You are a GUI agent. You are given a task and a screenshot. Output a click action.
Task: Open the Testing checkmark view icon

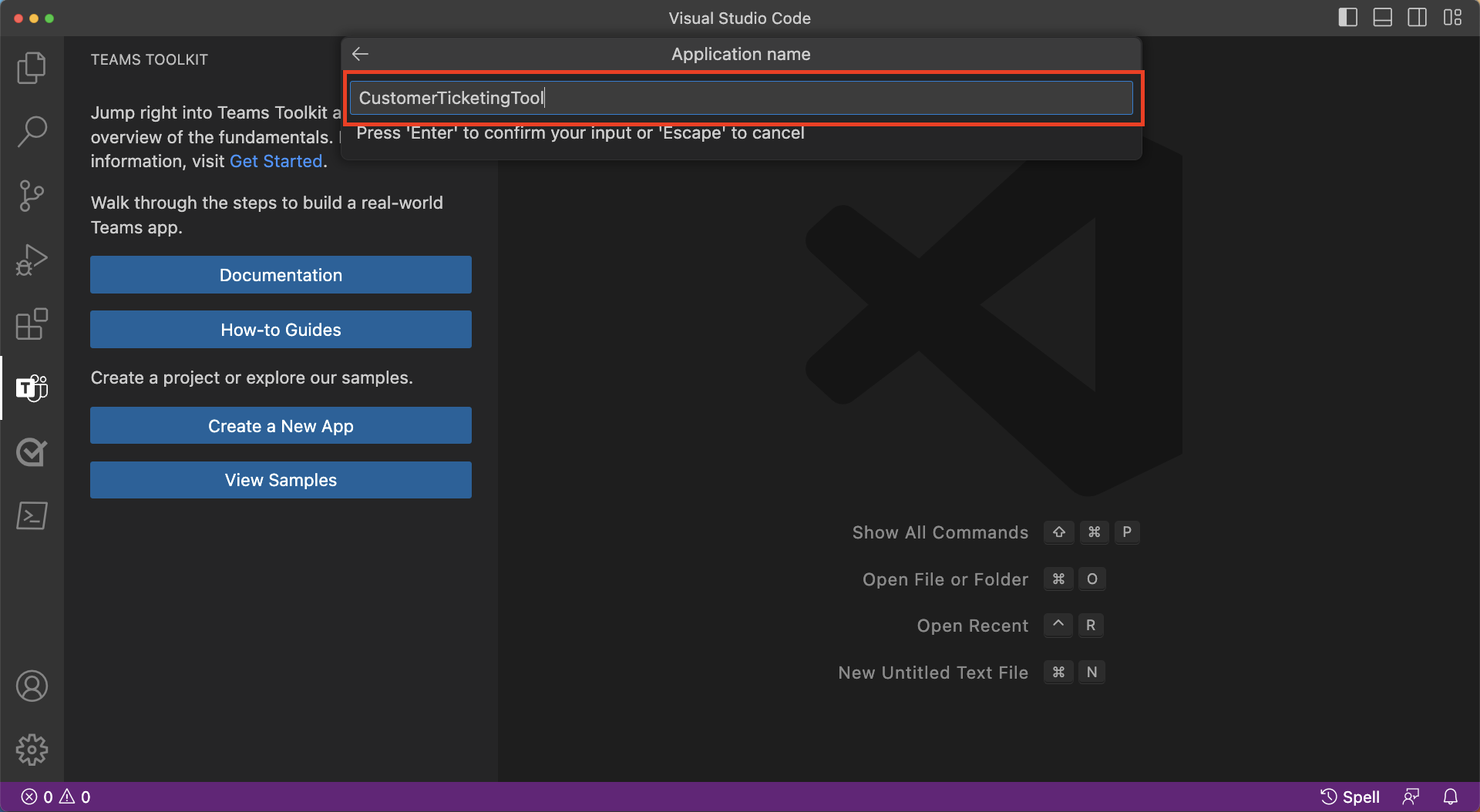[x=32, y=451]
